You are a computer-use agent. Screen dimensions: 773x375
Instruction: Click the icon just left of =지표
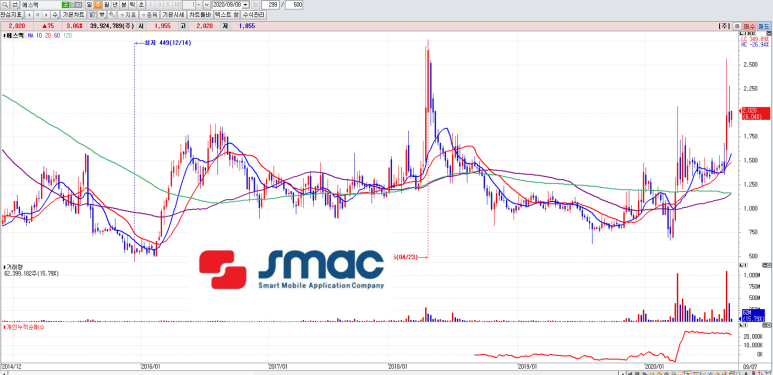click(x=112, y=15)
